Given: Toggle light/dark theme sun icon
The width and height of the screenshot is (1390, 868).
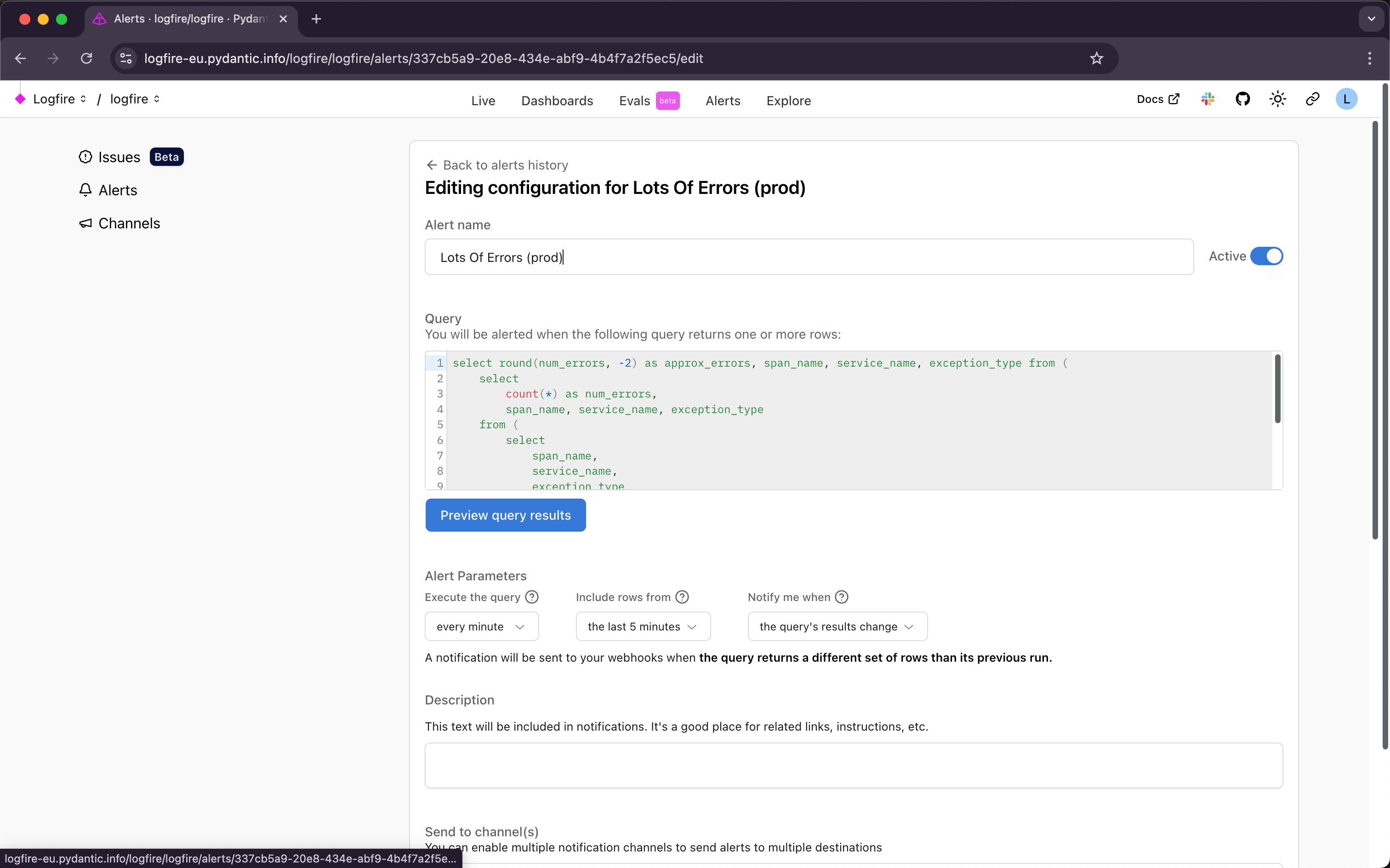Looking at the screenshot, I should (1277, 99).
